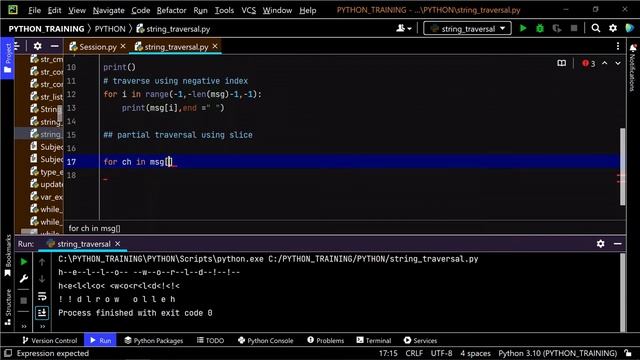The width and height of the screenshot is (640, 360).
Task: Hide Run panel with minus icon
Action: [618, 244]
